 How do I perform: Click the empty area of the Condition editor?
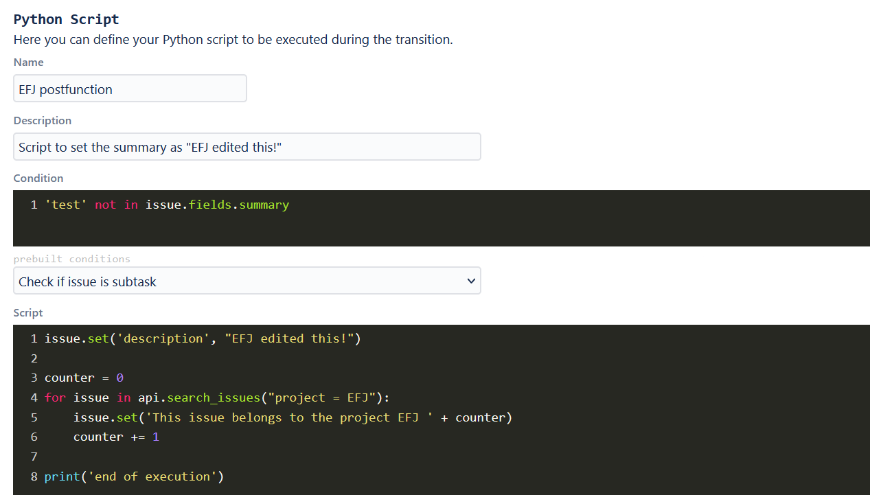[x=441, y=230]
